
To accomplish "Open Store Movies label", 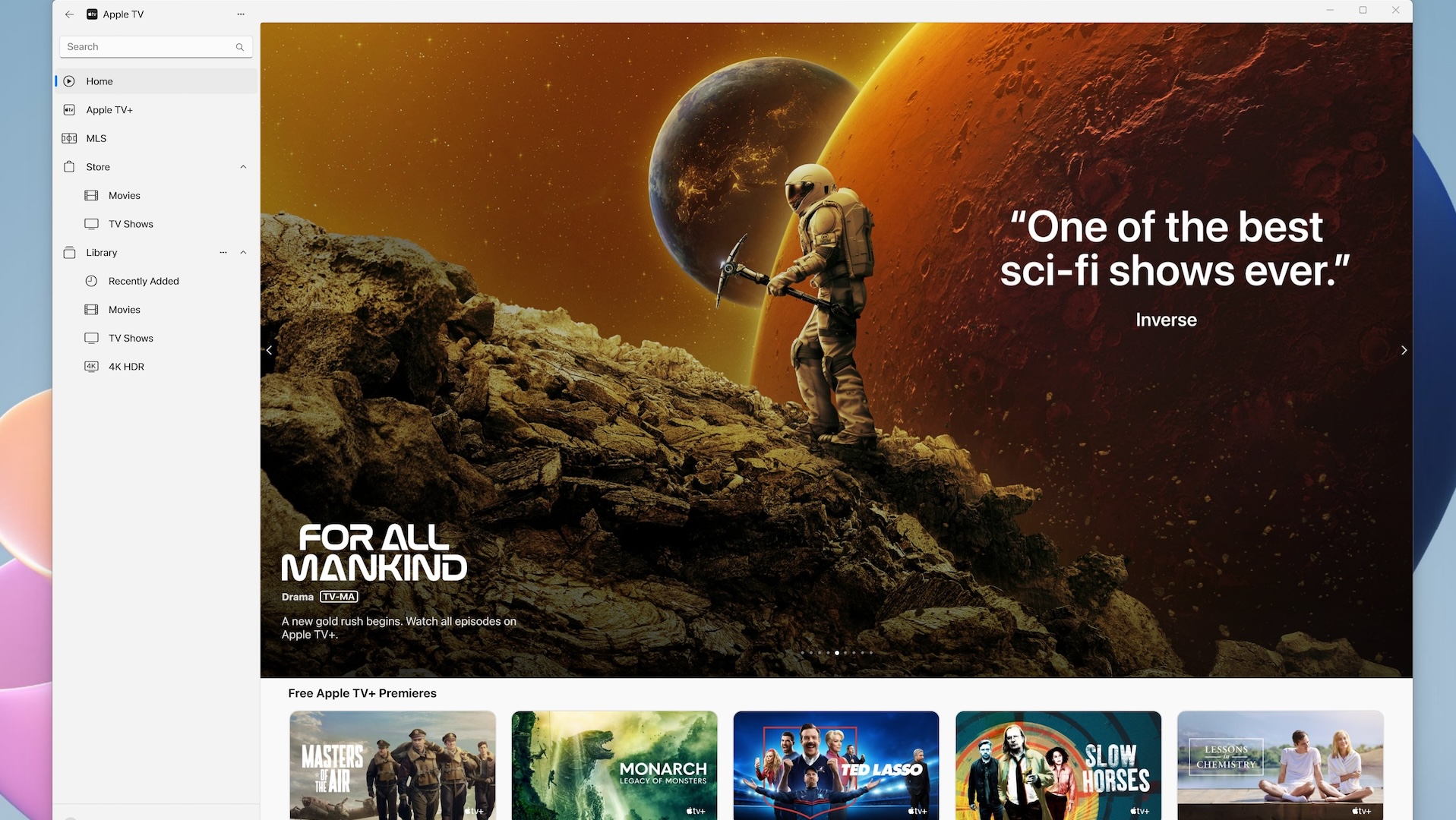I will point(125,196).
